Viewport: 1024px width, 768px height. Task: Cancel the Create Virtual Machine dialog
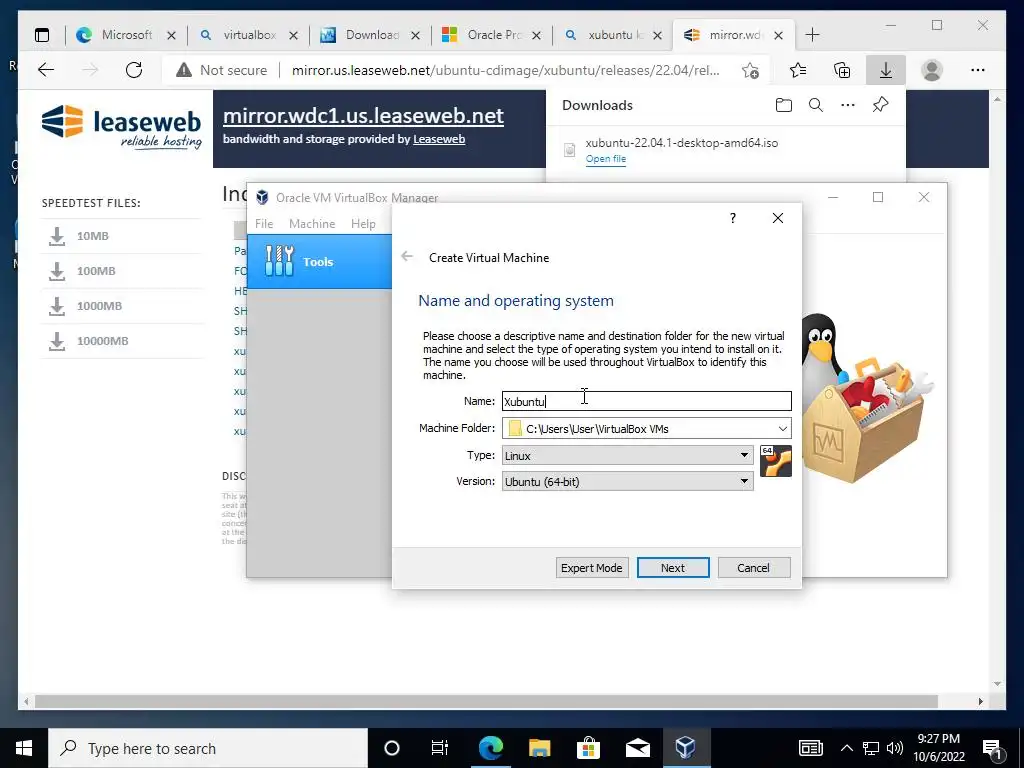[x=754, y=568]
